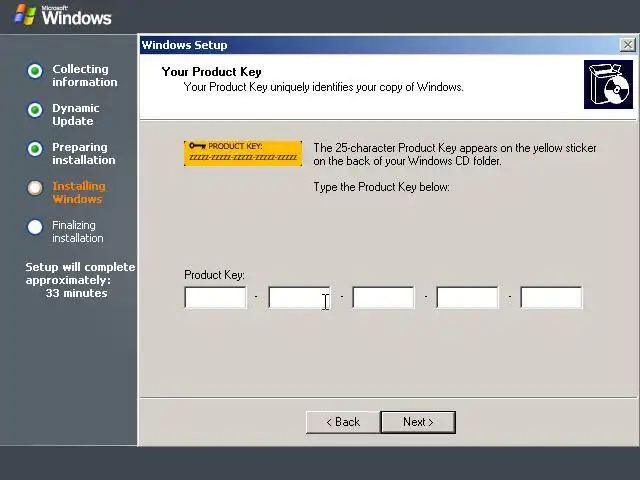Click the 'Collecting information' step text
This screenshot has height=480, width=640.
pyautogui.click(x=84, y=76)
